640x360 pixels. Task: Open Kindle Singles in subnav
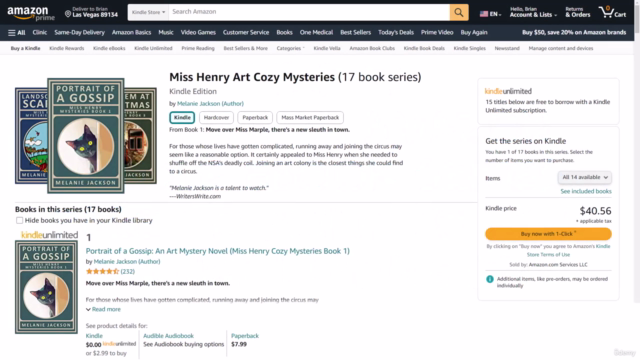pos(469,48)
